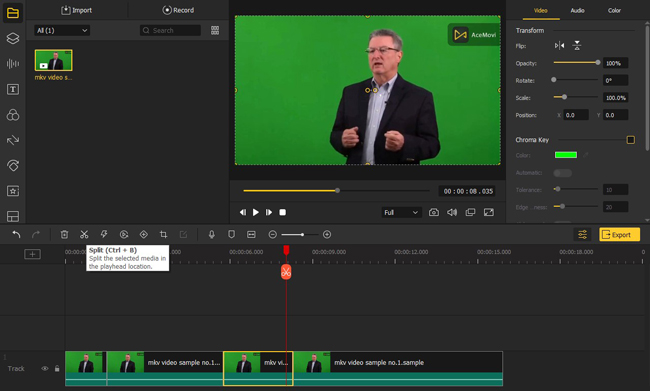Image resolution: width=650 pixels, height=391 pixels.
Task: Click the detach preview window icon
Action: coord(470,212)
